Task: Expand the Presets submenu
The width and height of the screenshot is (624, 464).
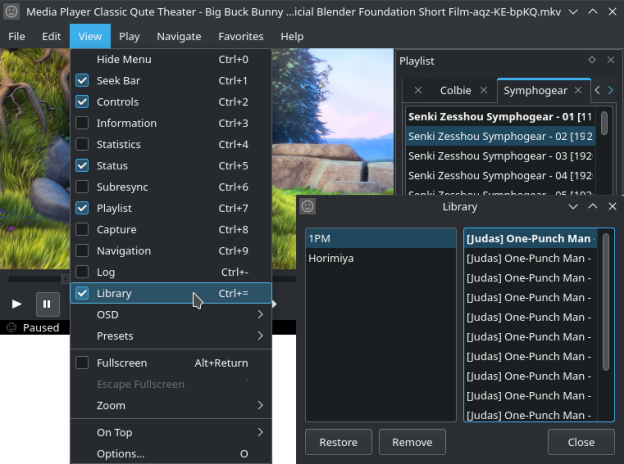Action: 170,336
